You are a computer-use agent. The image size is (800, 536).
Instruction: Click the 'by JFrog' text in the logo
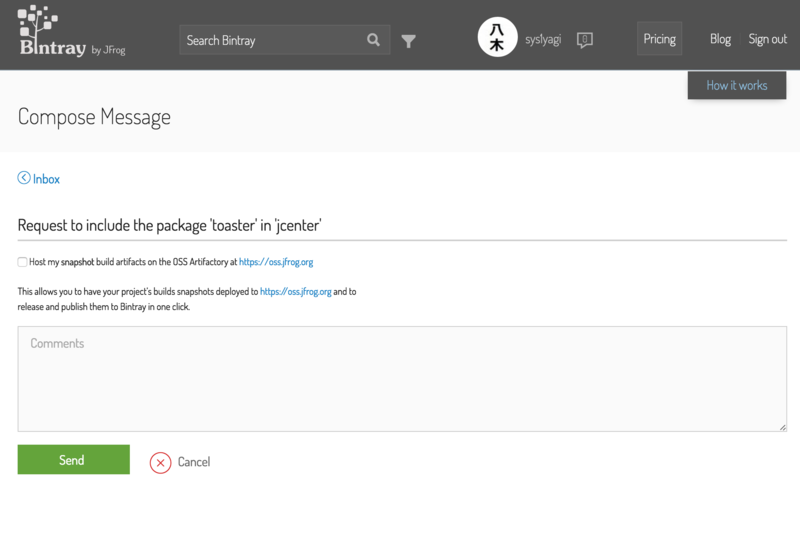pyautogui.click(x=108, y=50)
